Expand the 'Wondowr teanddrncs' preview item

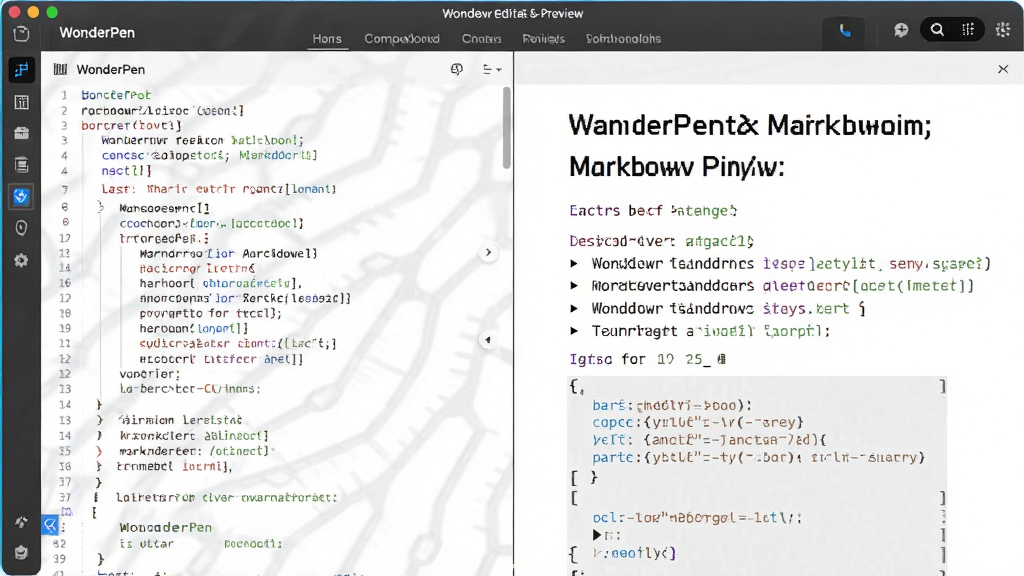click(x=574, y=264)
